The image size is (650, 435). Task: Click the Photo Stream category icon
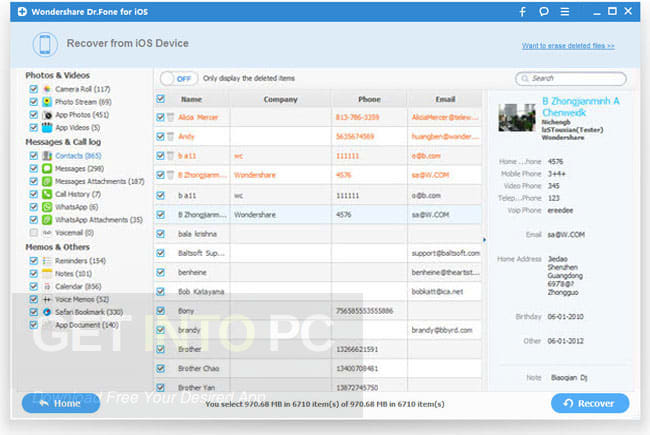click(47, 102)
